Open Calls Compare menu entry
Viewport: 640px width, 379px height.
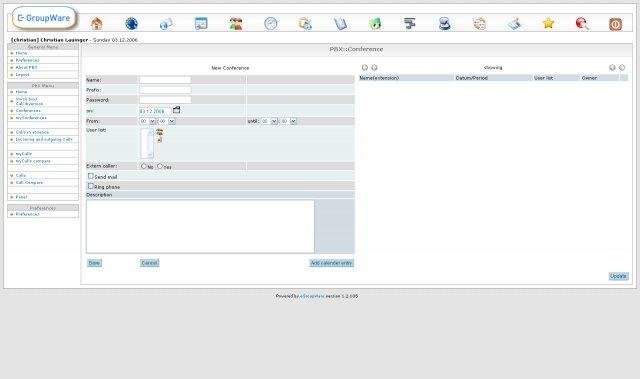coord(29,183)
